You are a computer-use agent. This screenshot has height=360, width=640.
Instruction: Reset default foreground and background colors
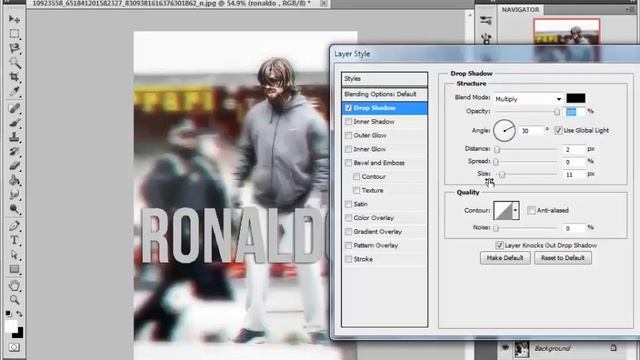8,313
